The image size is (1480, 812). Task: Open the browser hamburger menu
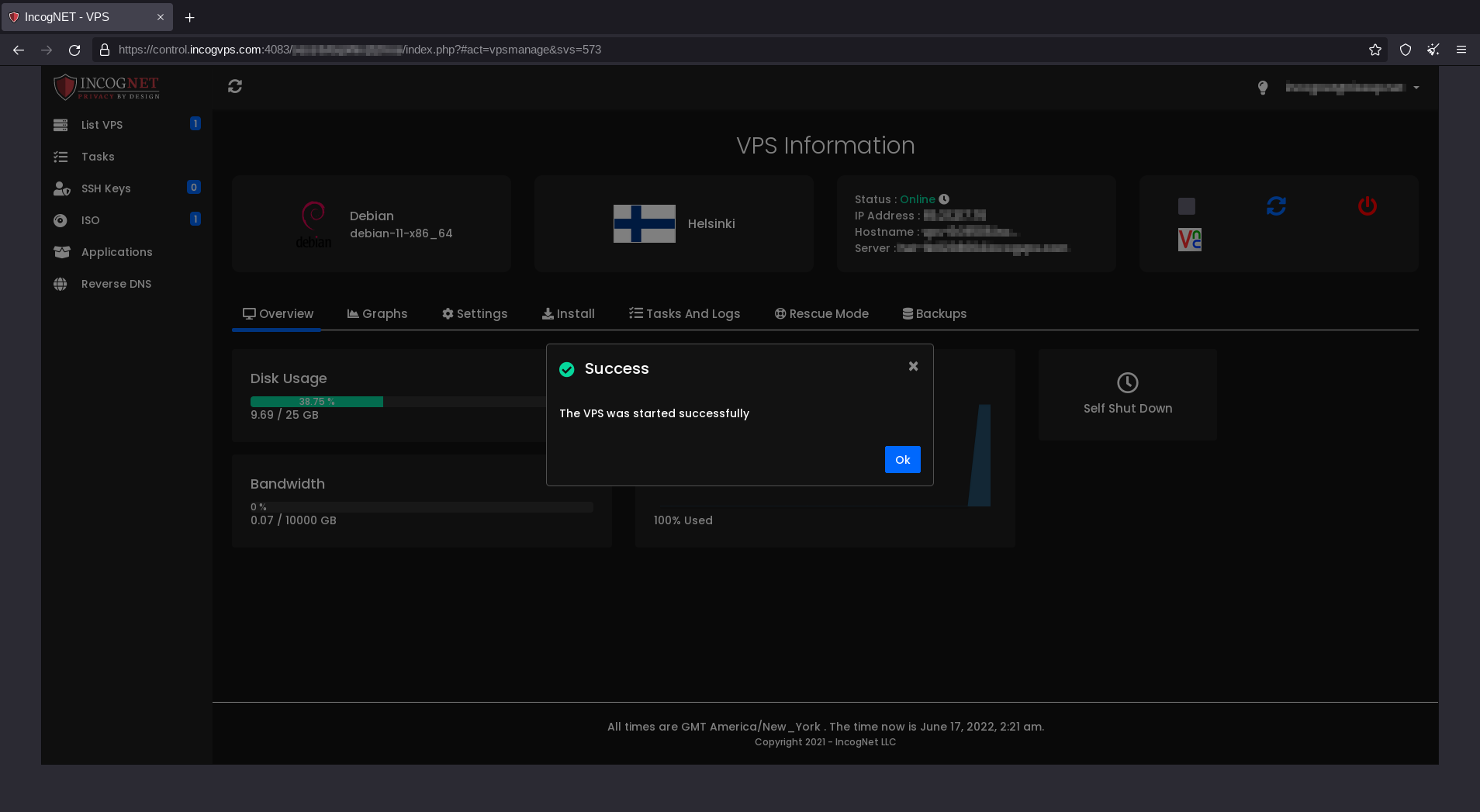click(x=1461, y=50)
